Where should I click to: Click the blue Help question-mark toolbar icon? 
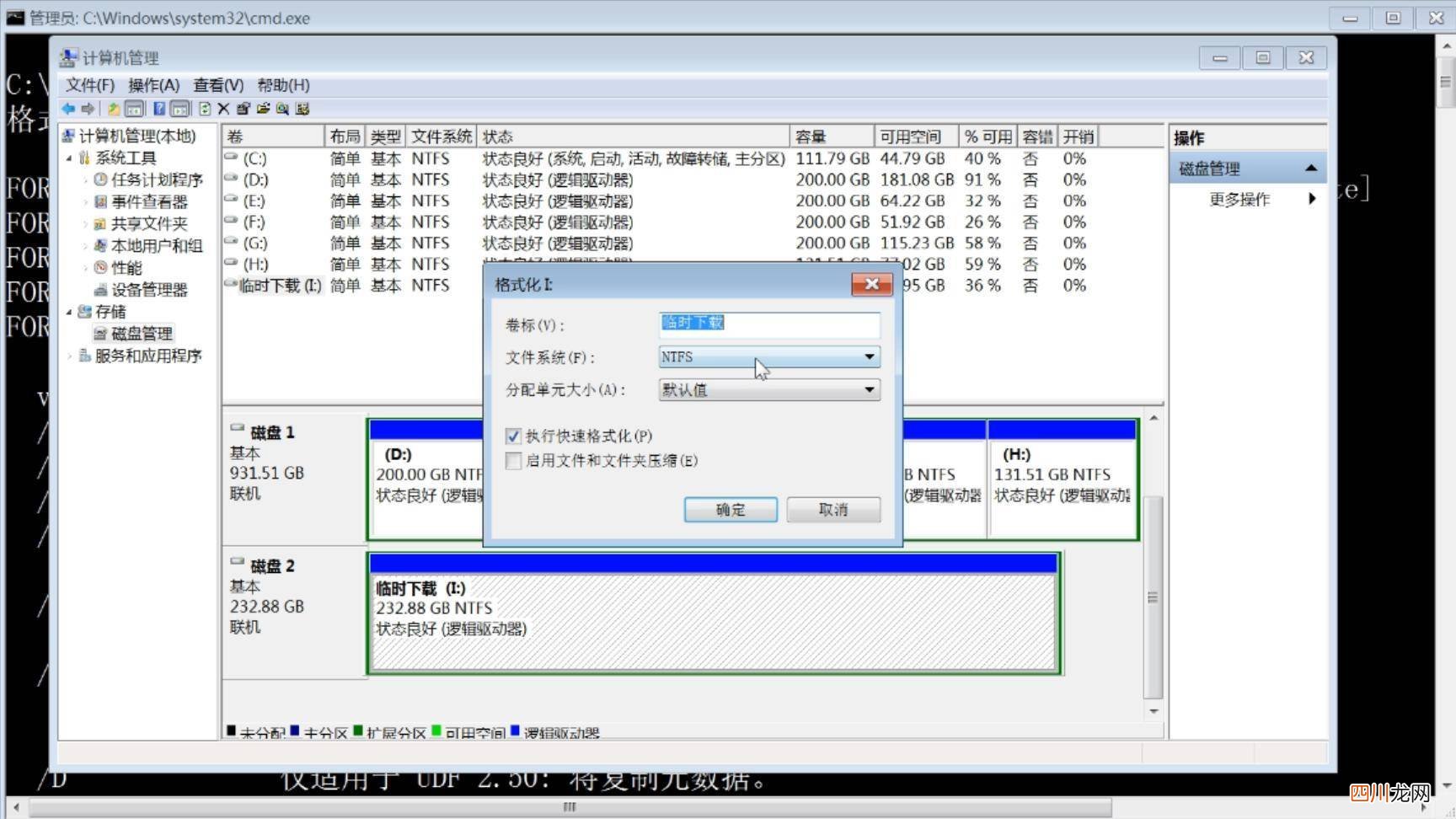tap(158, 109)
